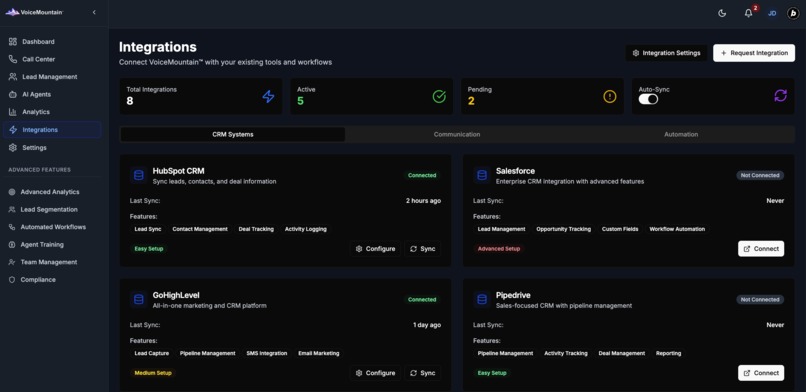Click the Pipedrive database icon
This screenshot has height=392, width=806.
click(x=482, y=300)
